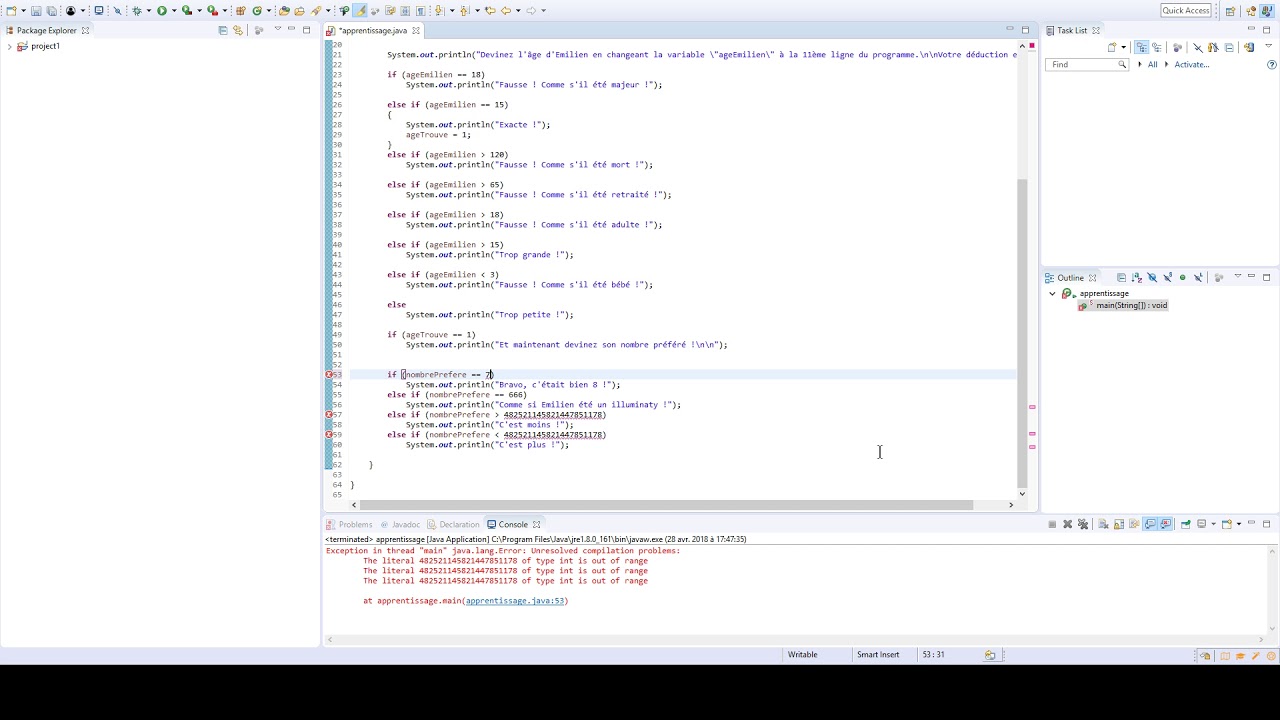Click the Smart Insert status bar entry
The image size is (1280, 720).
[x=877, y=655]
